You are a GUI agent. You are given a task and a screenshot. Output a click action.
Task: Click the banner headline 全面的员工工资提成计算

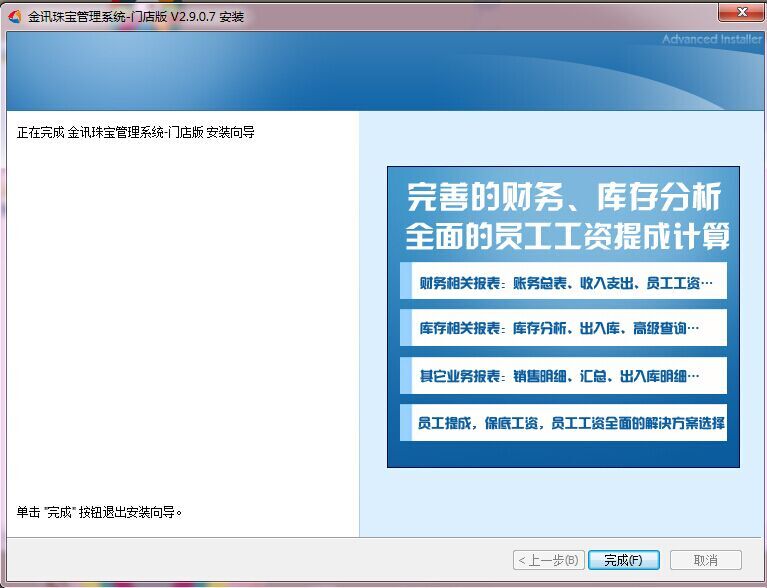click(568, 236)
